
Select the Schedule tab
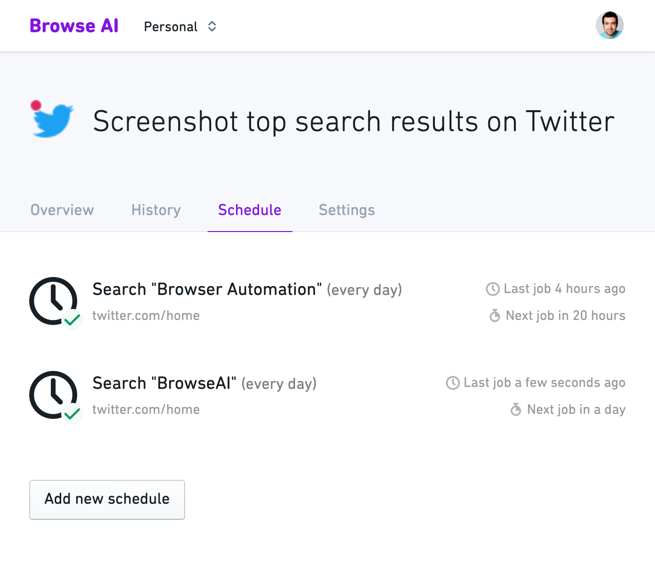coord(250,210)
